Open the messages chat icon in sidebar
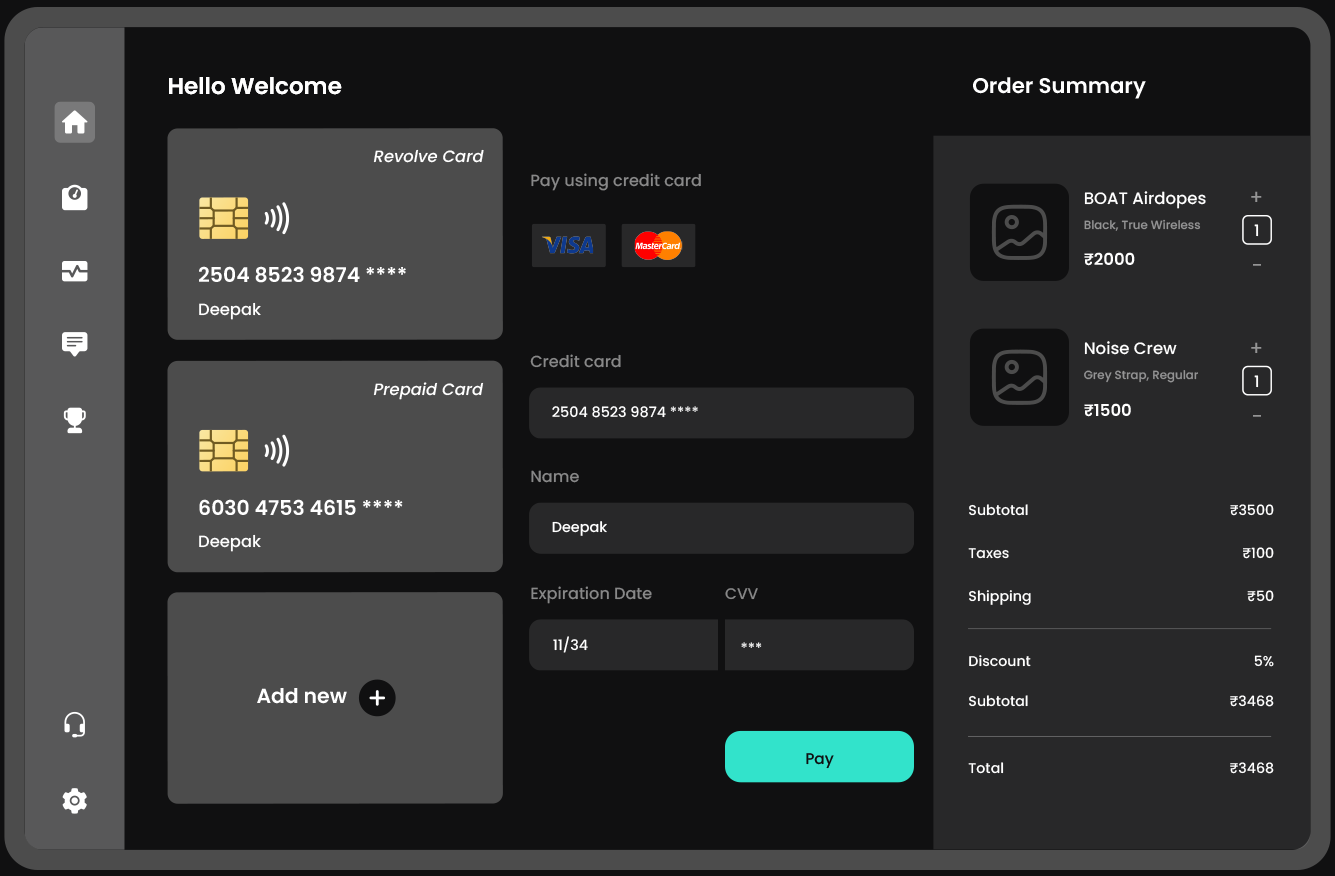Image resolution: width=1335 pixels, height=876 pixels. pyautogui.click(x=75, y=344)
